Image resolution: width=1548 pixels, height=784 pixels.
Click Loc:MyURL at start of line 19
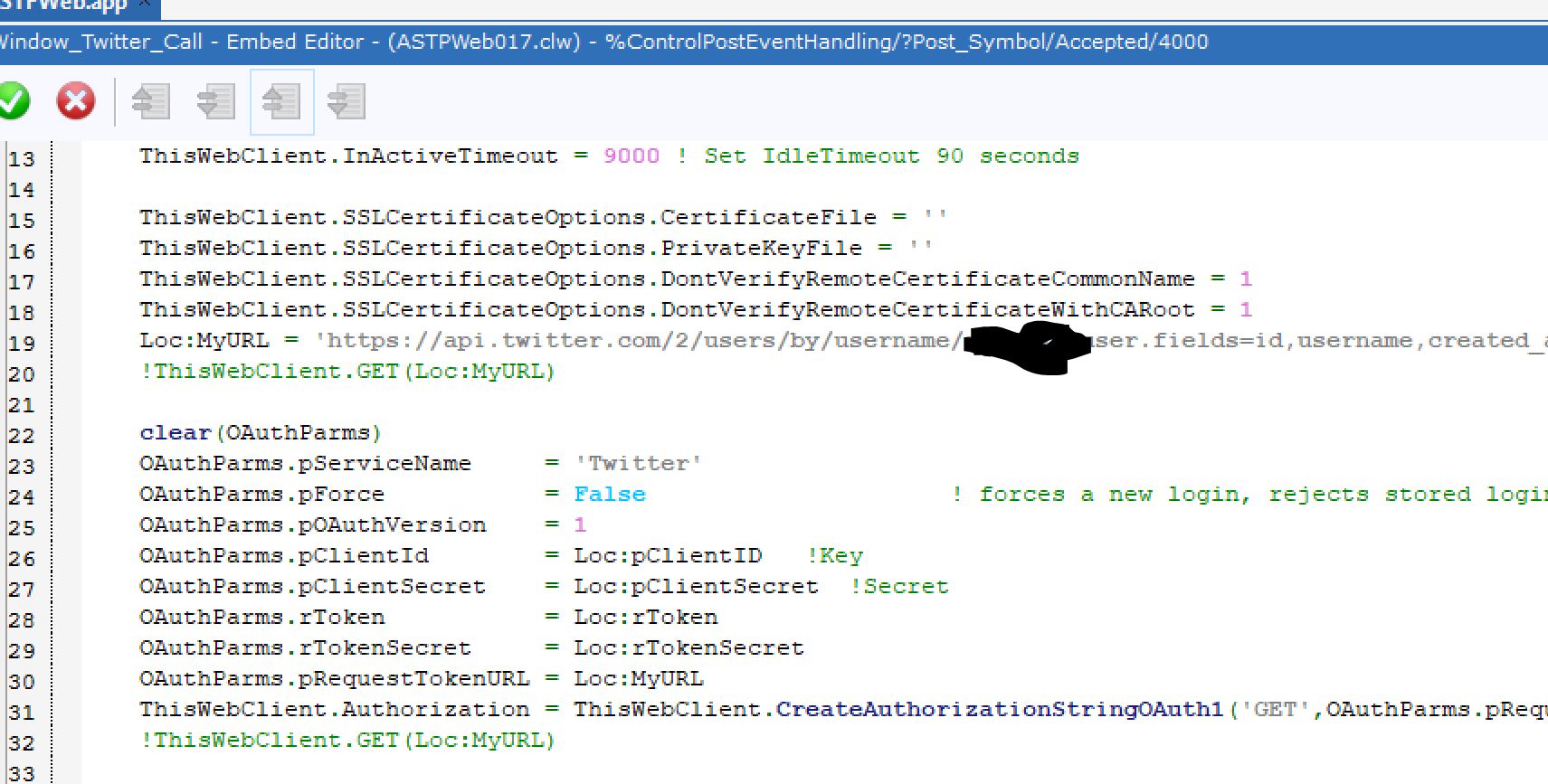coord(204,340)
